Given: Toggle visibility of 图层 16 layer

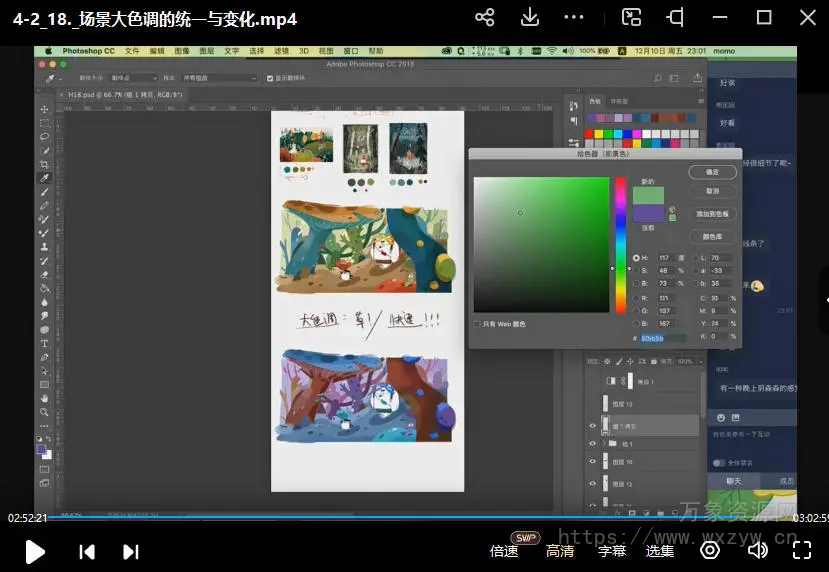Looking at the screenshot, I should pyautogui.click(x=592, y=462).
